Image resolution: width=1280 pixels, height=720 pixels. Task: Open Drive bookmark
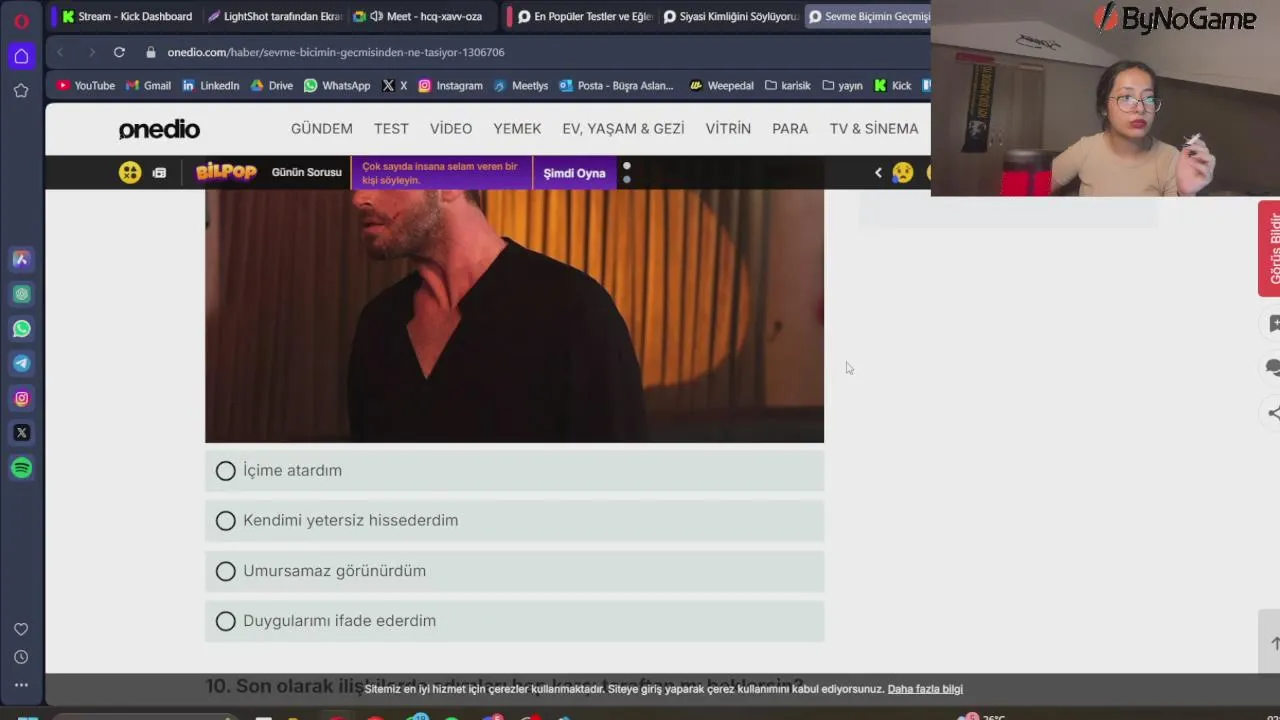tap(272, 86)
